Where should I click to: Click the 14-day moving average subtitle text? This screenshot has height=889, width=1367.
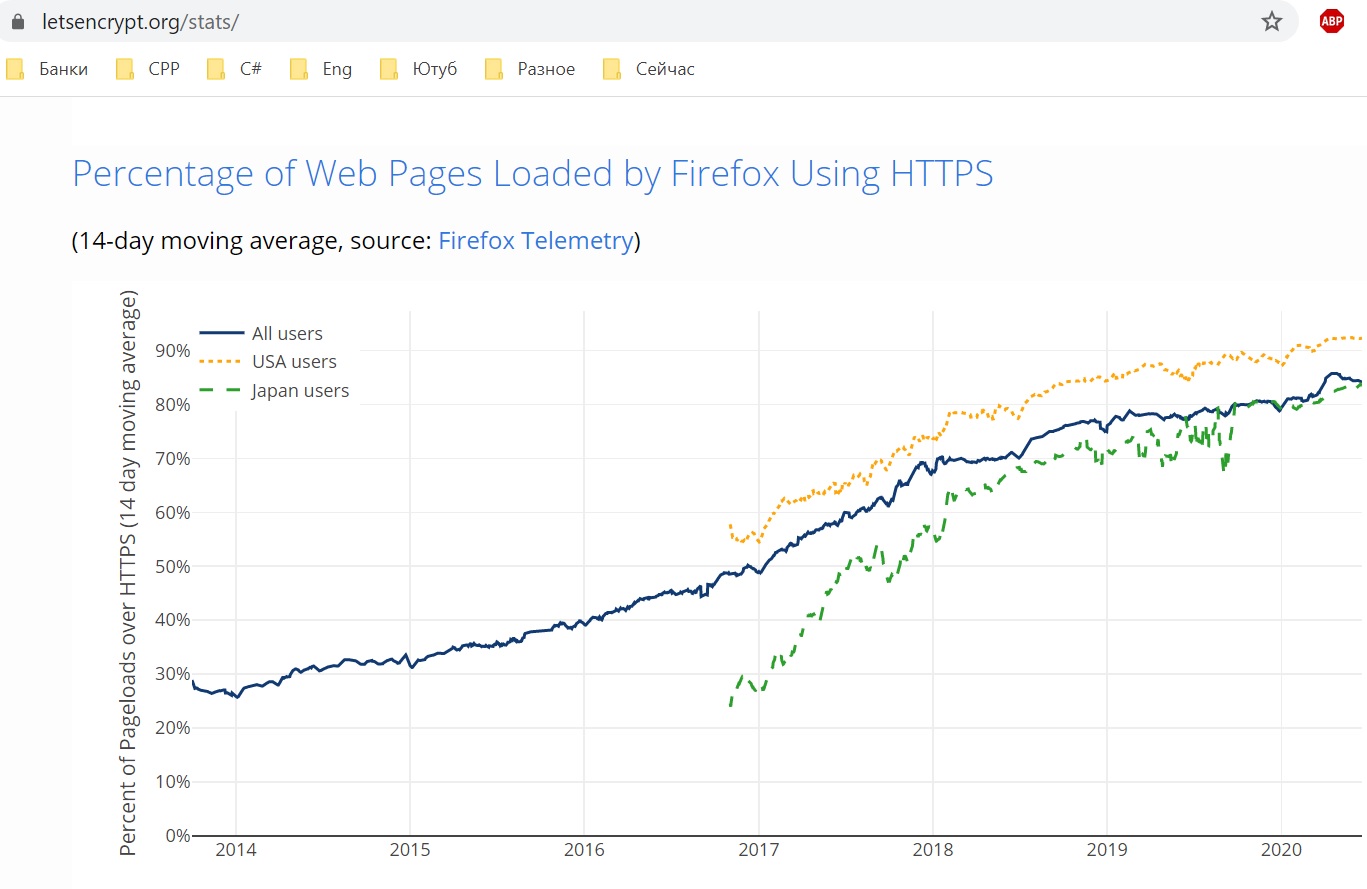[356, 241]
